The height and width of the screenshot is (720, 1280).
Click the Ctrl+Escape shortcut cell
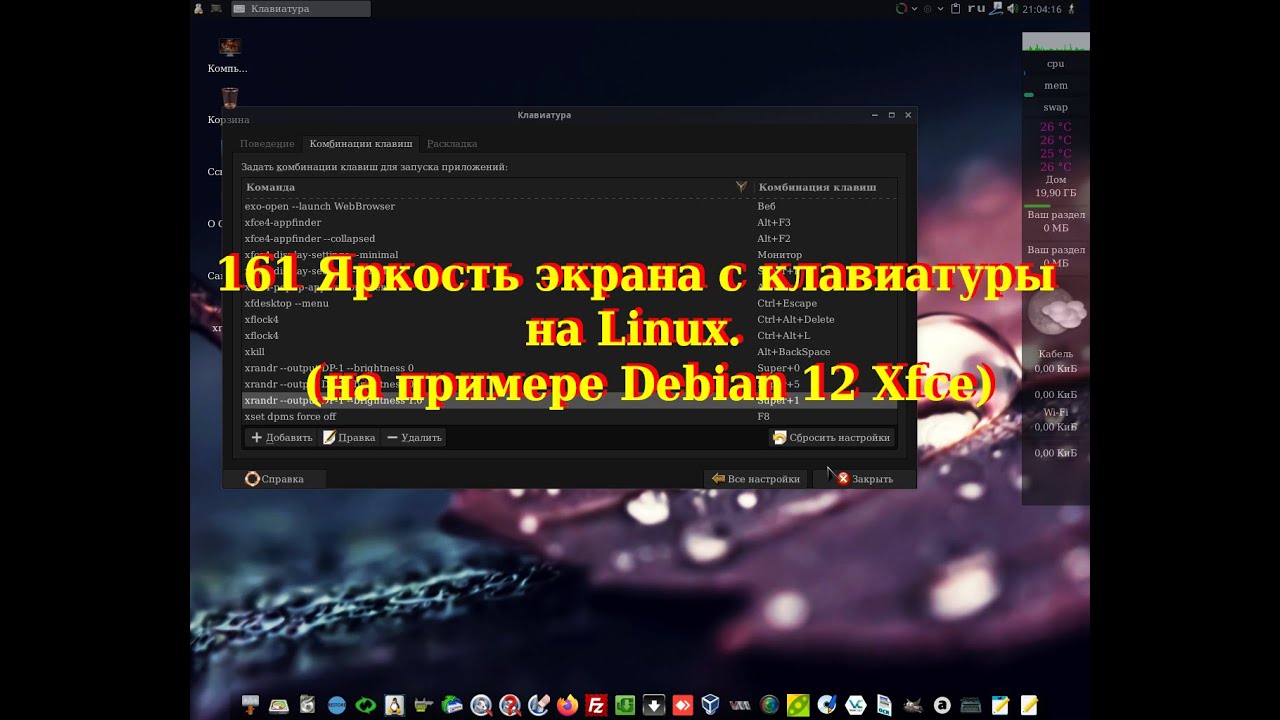[787, 303]
